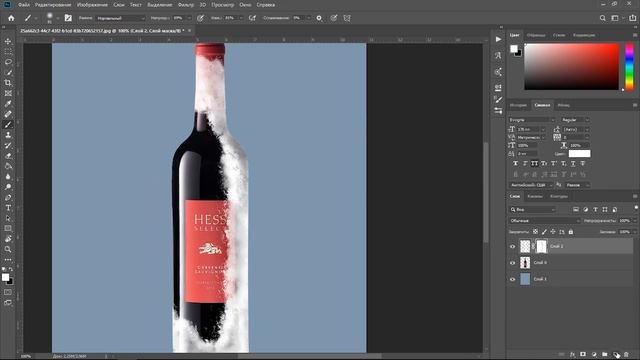Open the Фильтр menu
Screen dimensions: 640x360
(186, 5)
